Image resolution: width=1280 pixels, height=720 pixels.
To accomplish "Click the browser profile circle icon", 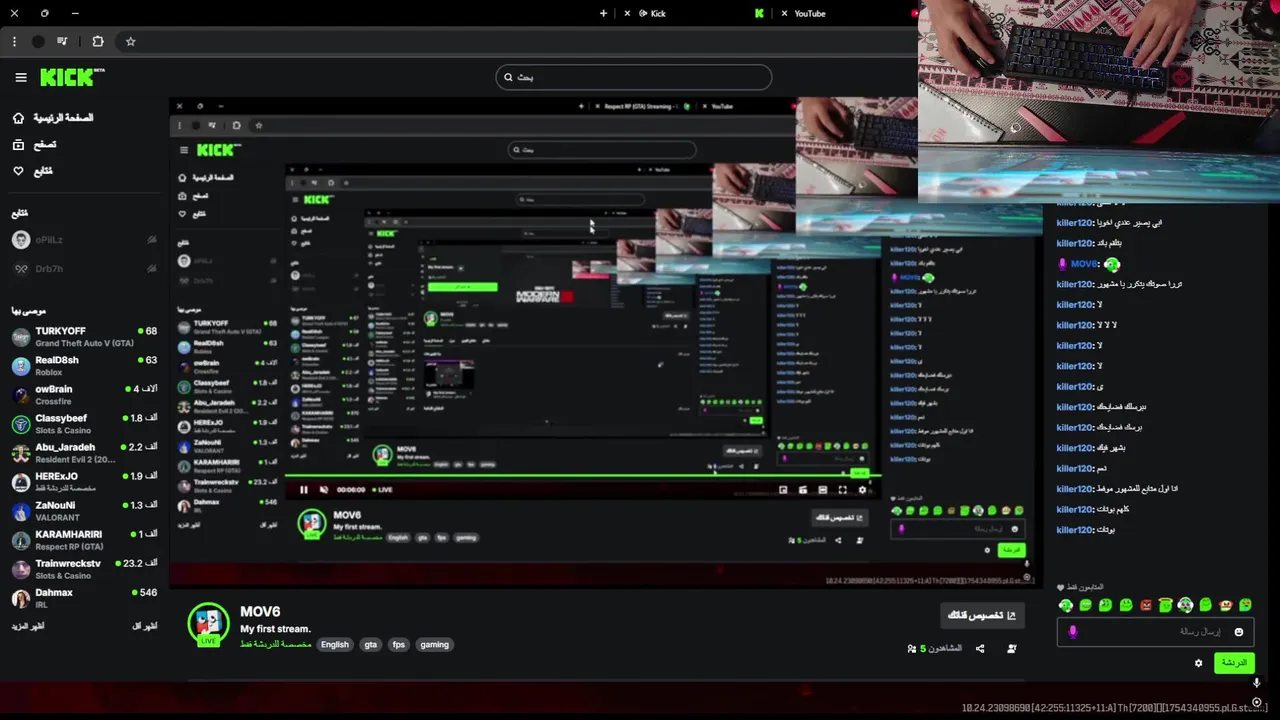I will (x=38, y=41).
